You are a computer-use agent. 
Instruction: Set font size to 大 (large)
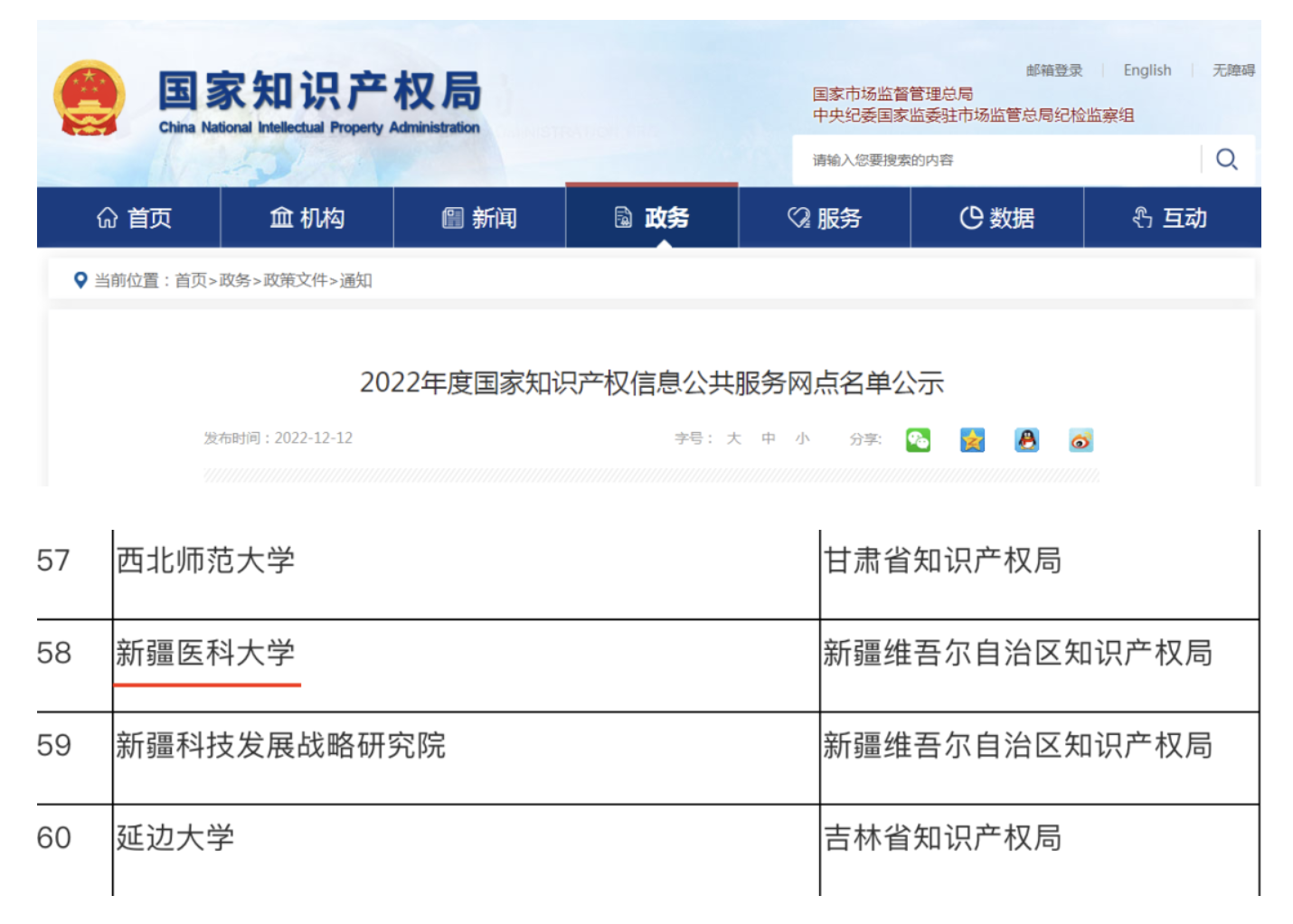[x=733, y=438]
